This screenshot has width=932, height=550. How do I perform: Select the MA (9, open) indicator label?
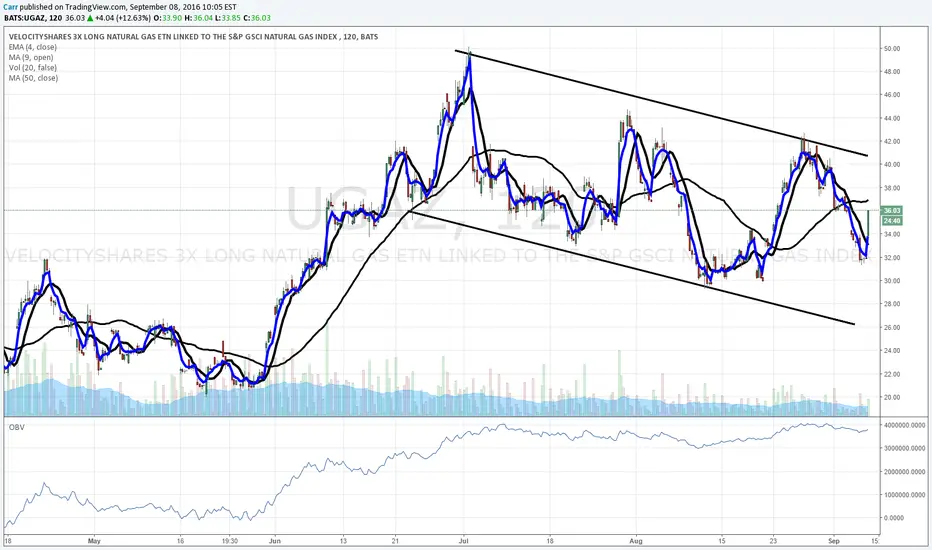pos(31,57)
